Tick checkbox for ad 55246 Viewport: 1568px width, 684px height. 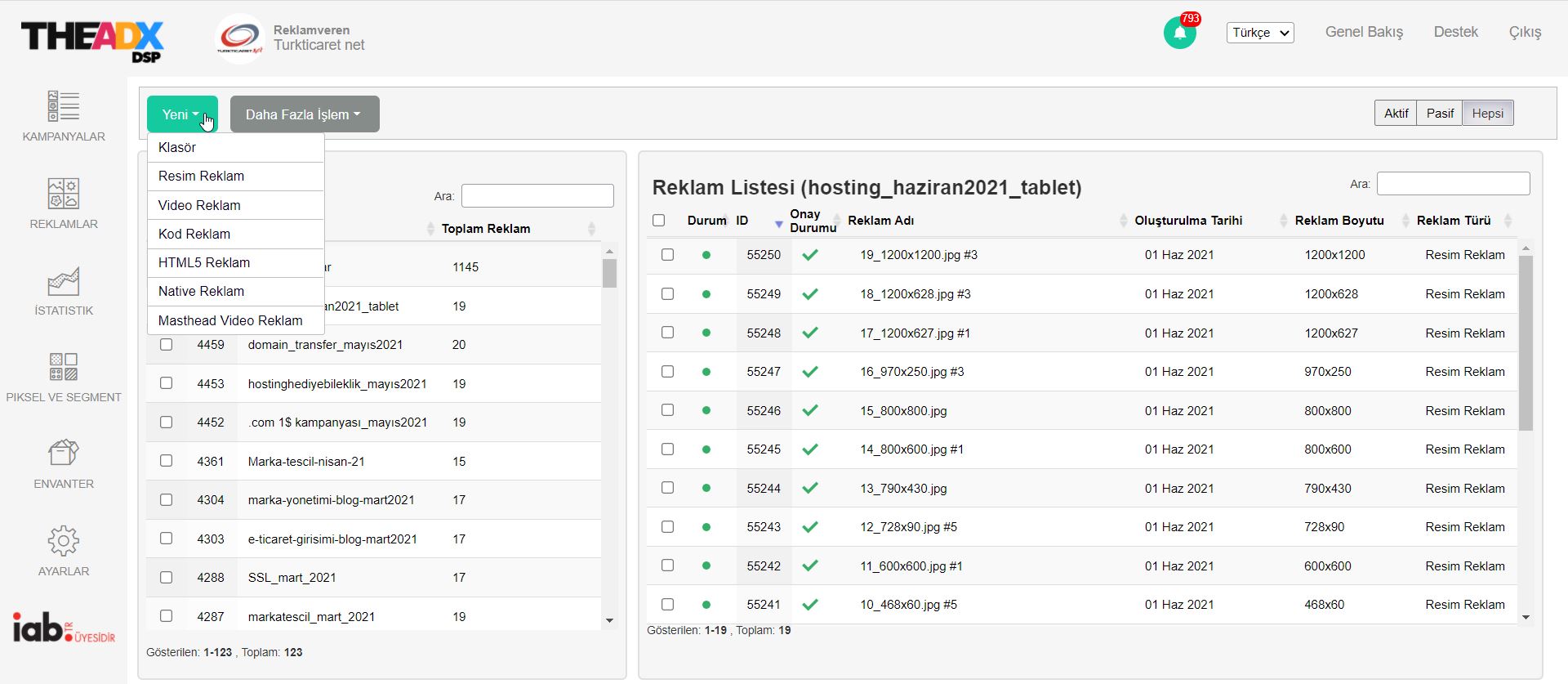[x=667, y=410]
